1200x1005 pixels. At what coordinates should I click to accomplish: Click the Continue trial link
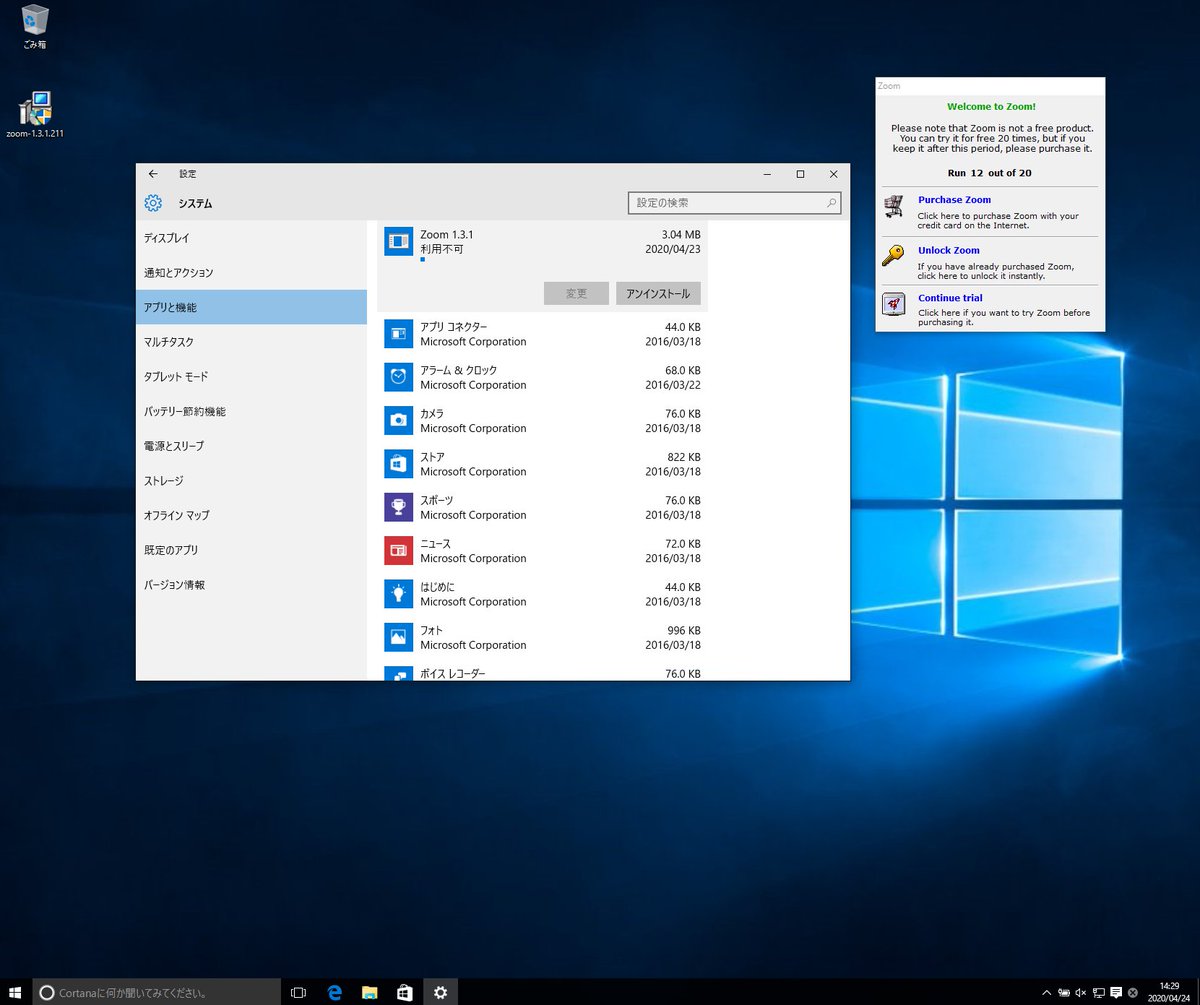coord(950,298)
